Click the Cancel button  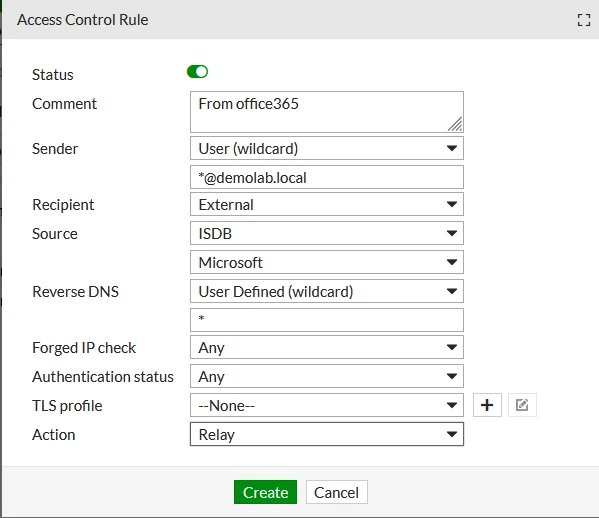point(337,492)
